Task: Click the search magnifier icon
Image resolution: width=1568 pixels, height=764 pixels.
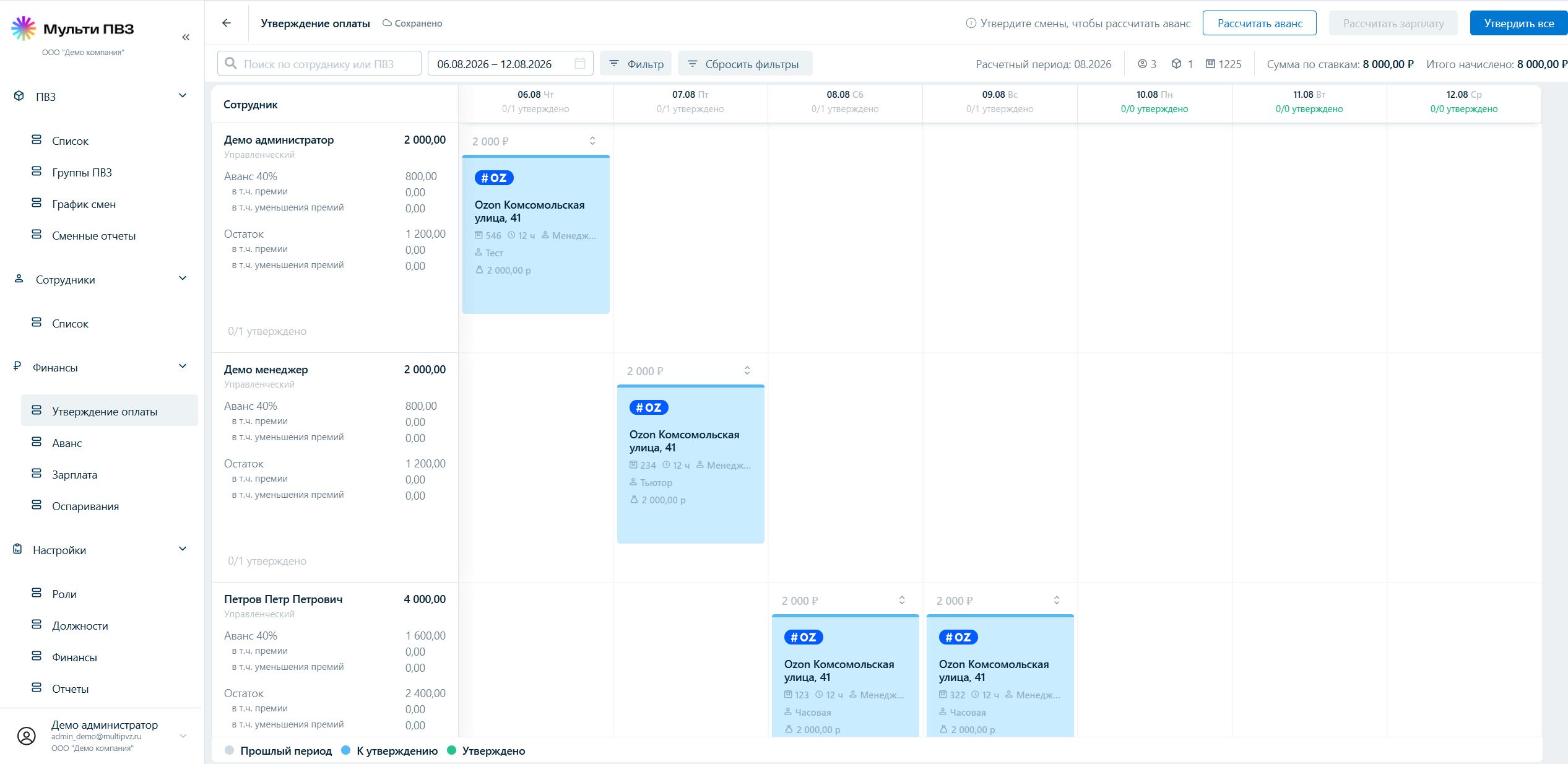Action: [x=231, y=63]
